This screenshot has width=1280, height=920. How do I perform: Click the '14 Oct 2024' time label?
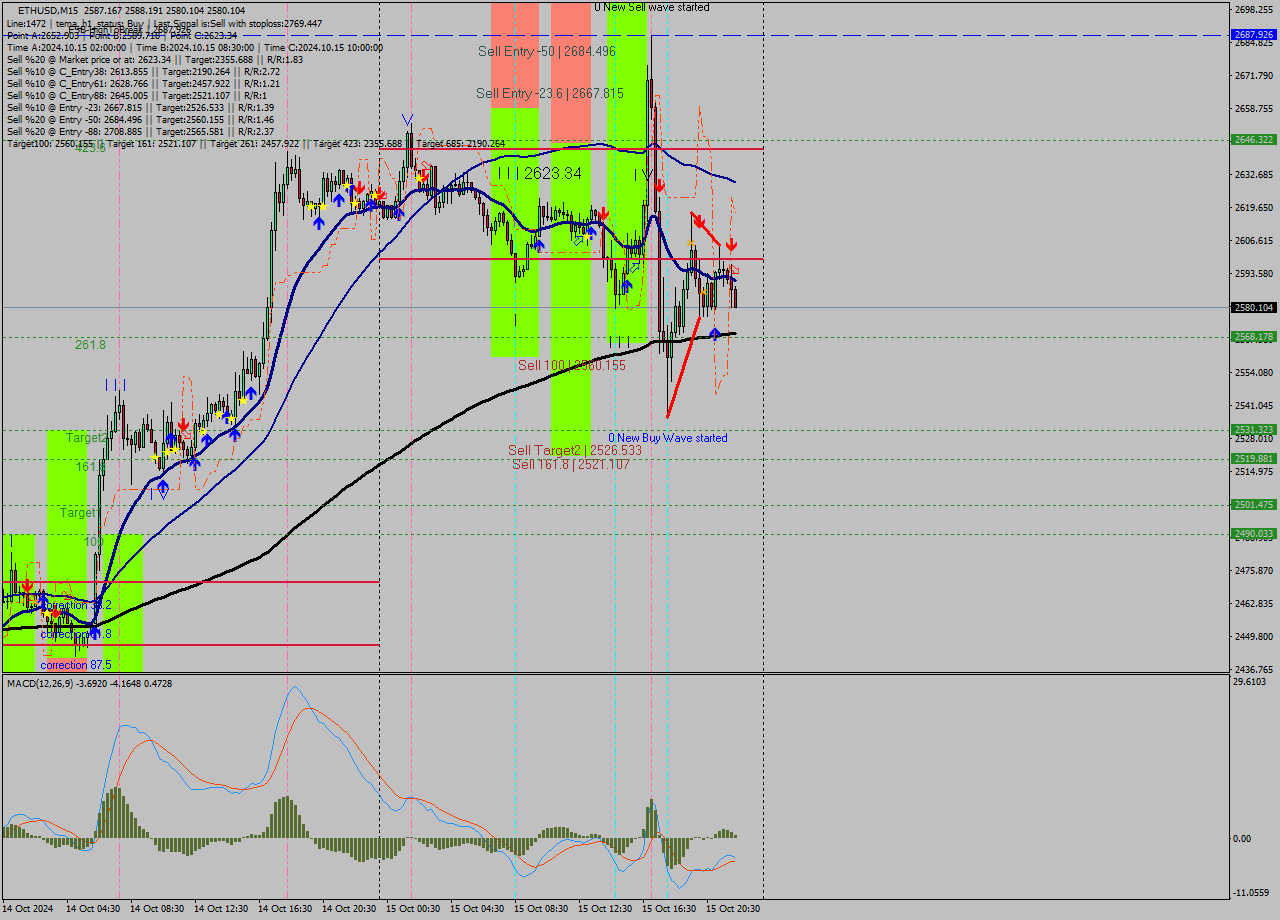click(28, 908)
